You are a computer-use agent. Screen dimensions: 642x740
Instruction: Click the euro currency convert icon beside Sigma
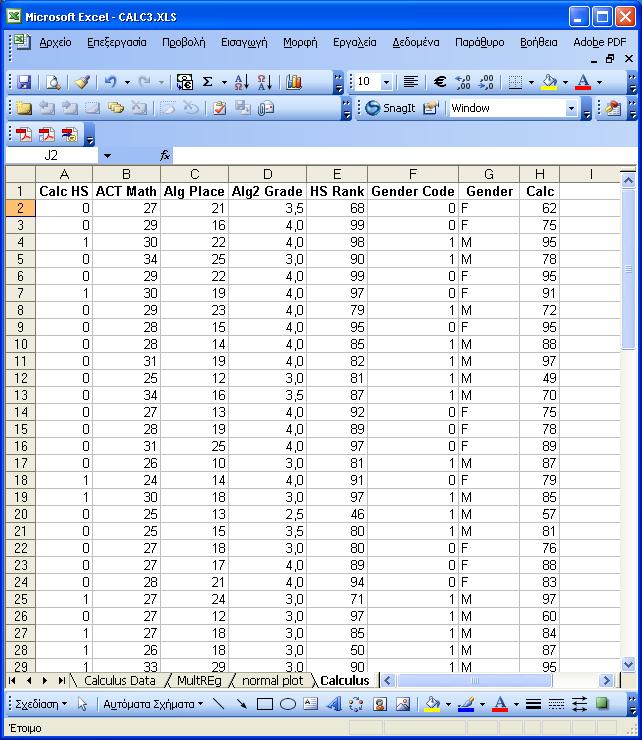pyautogui.click(x=185, y=82)
